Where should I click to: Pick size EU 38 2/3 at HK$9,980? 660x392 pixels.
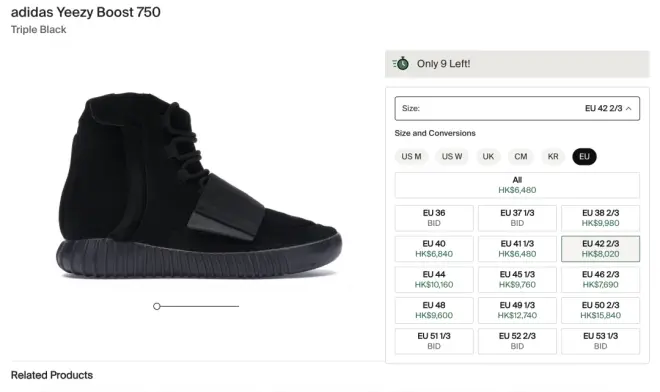600,218
